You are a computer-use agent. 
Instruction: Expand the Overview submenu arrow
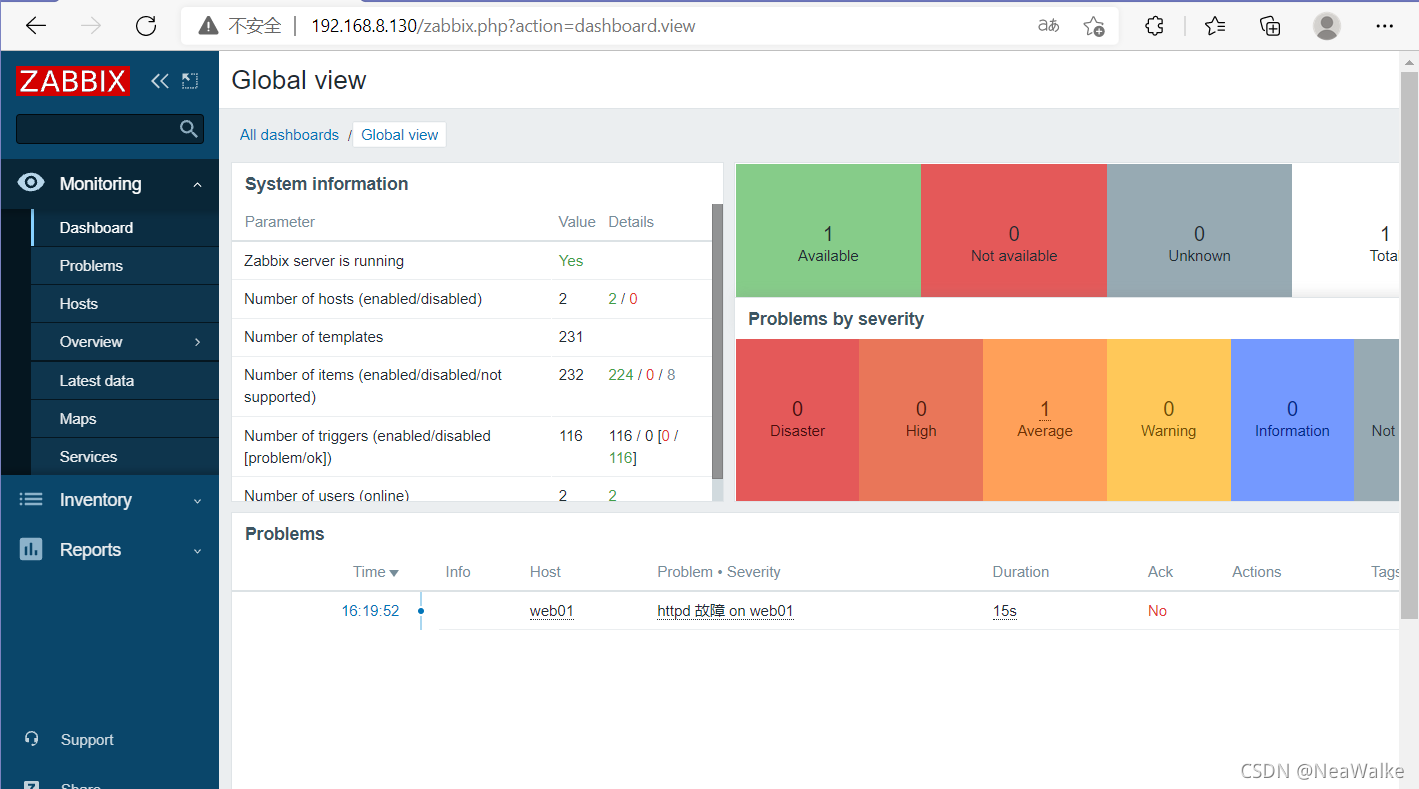pos(197,342)
